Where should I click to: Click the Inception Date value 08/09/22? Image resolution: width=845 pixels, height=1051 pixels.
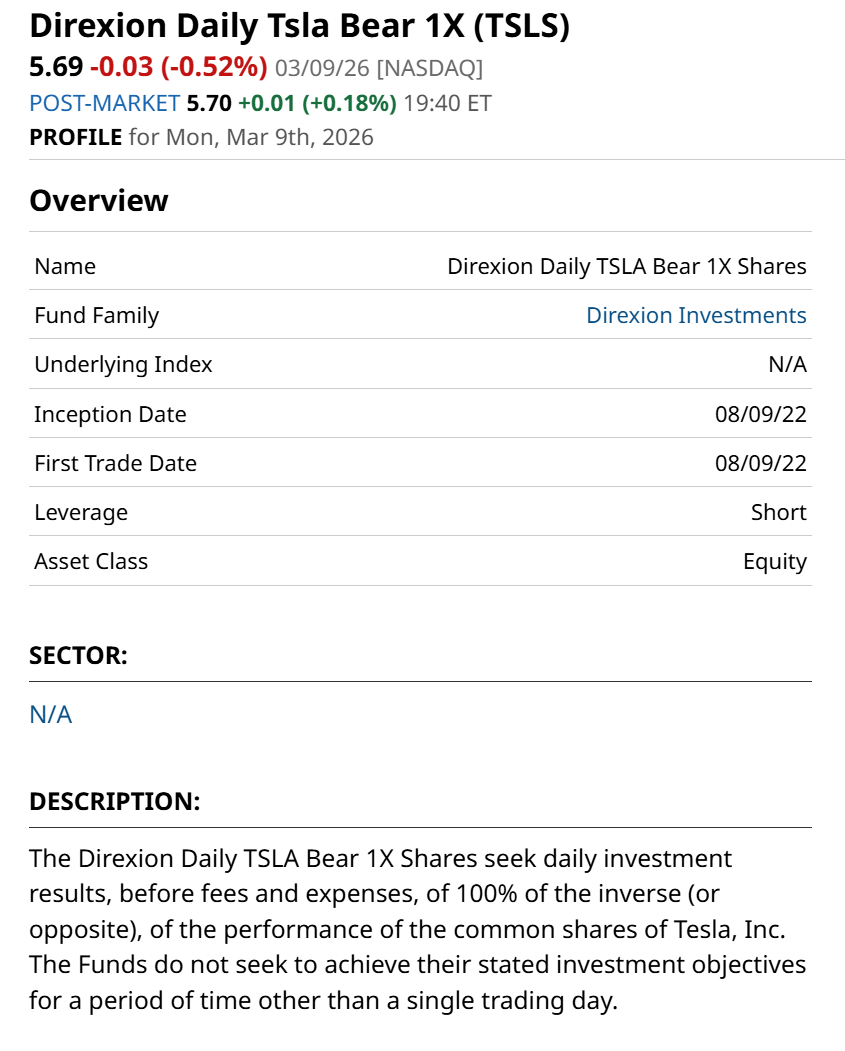point(760,414)
